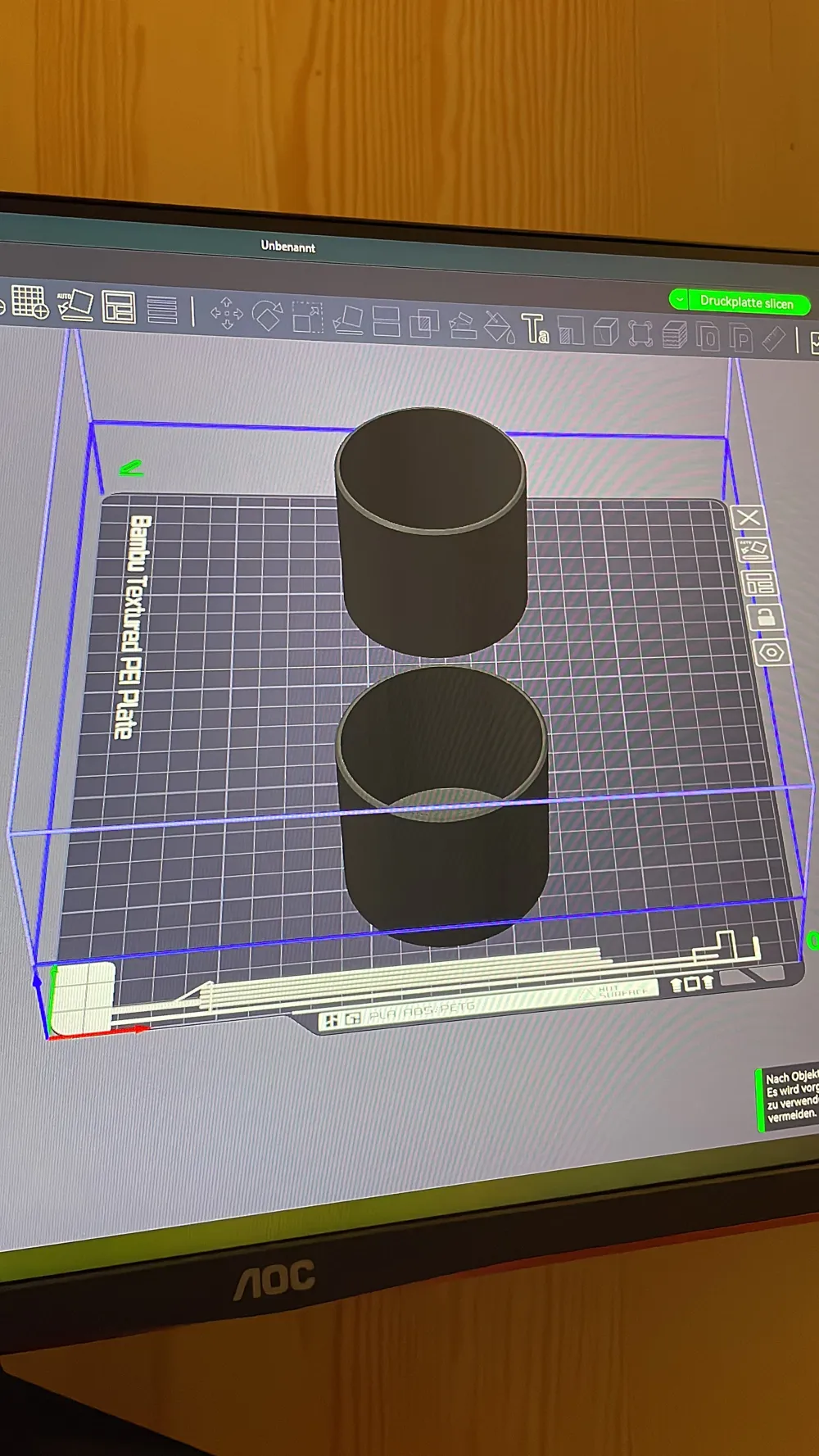
Task: Click the Bambu Textured PEI Plate label
Action: (x=133, y=627)
